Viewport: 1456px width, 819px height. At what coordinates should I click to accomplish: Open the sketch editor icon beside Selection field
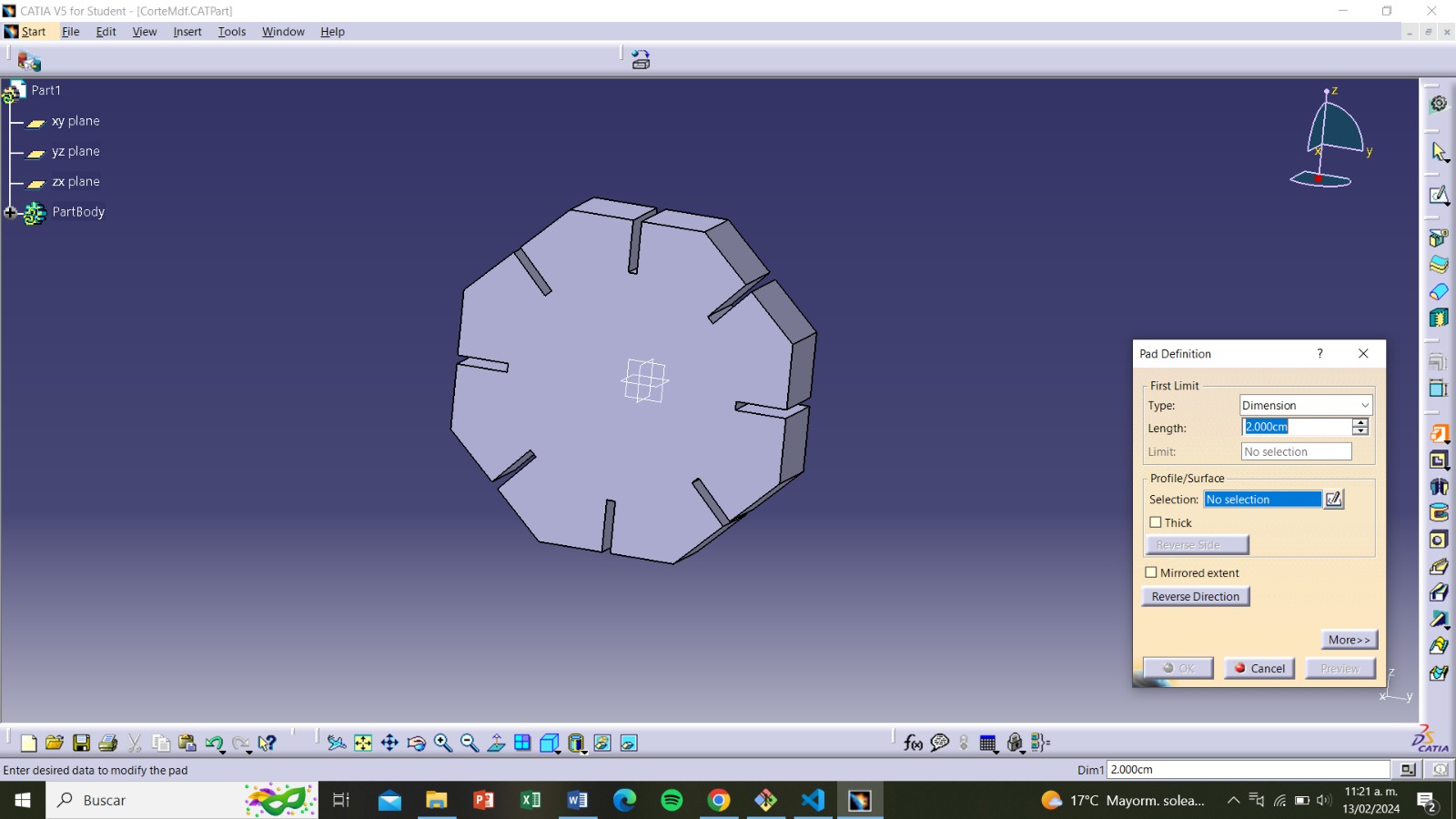pyautogui.click(x=1334, y=499)
